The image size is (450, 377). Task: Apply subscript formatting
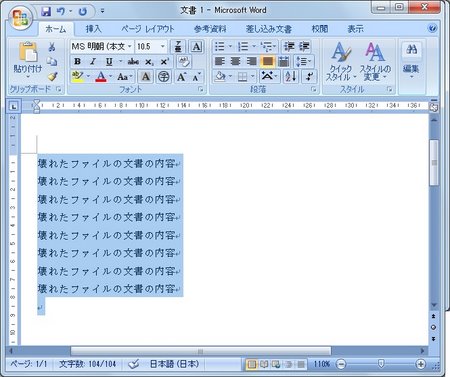point(149,62)
